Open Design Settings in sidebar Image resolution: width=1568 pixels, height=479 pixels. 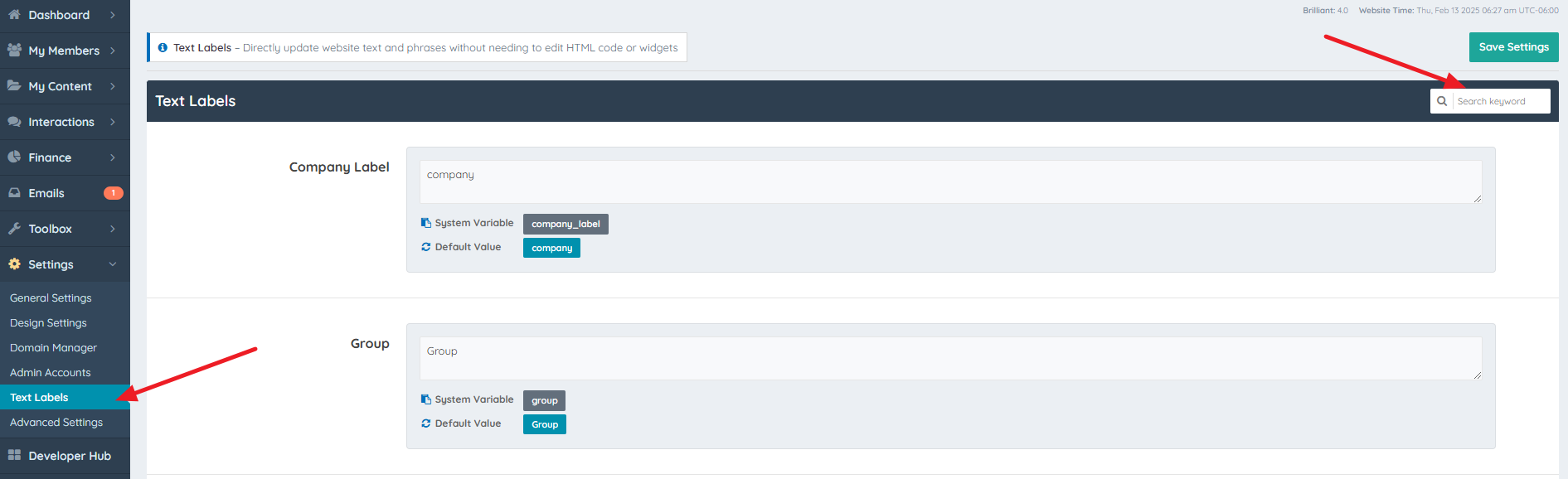(48, 323)
